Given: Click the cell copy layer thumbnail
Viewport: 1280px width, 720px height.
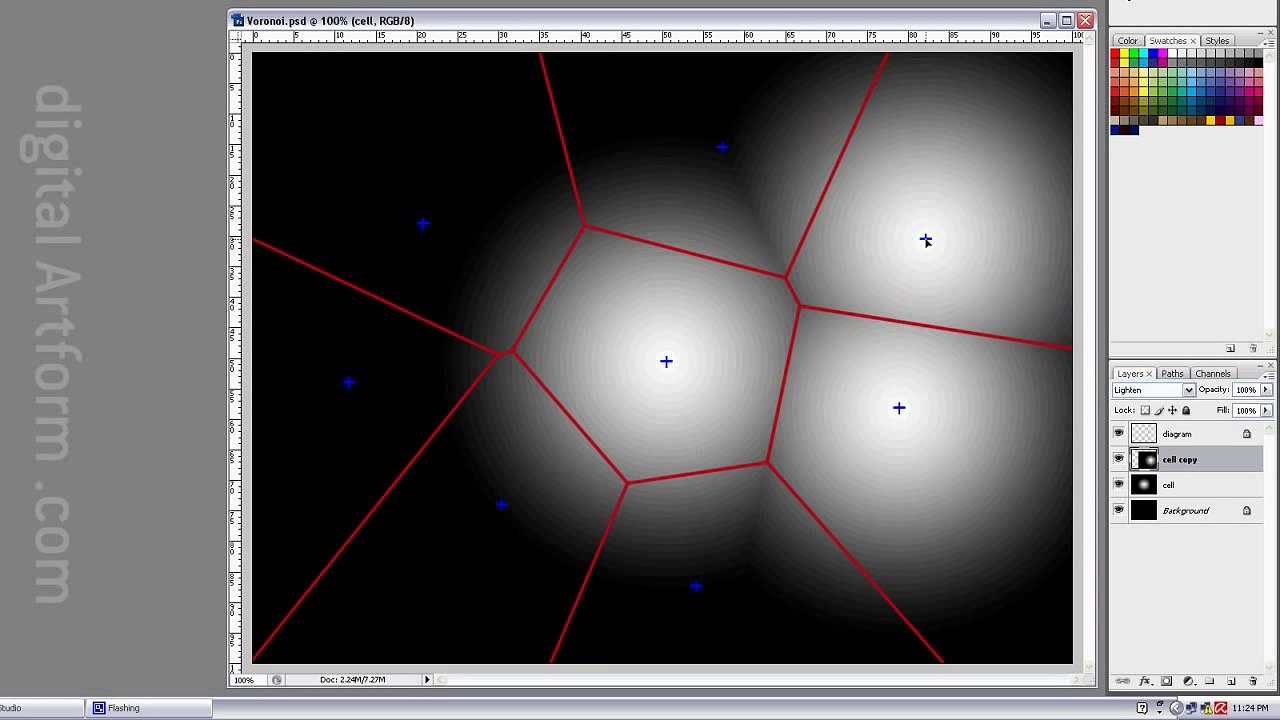Looking at the screenshot, I should (x=1144, y=459).
